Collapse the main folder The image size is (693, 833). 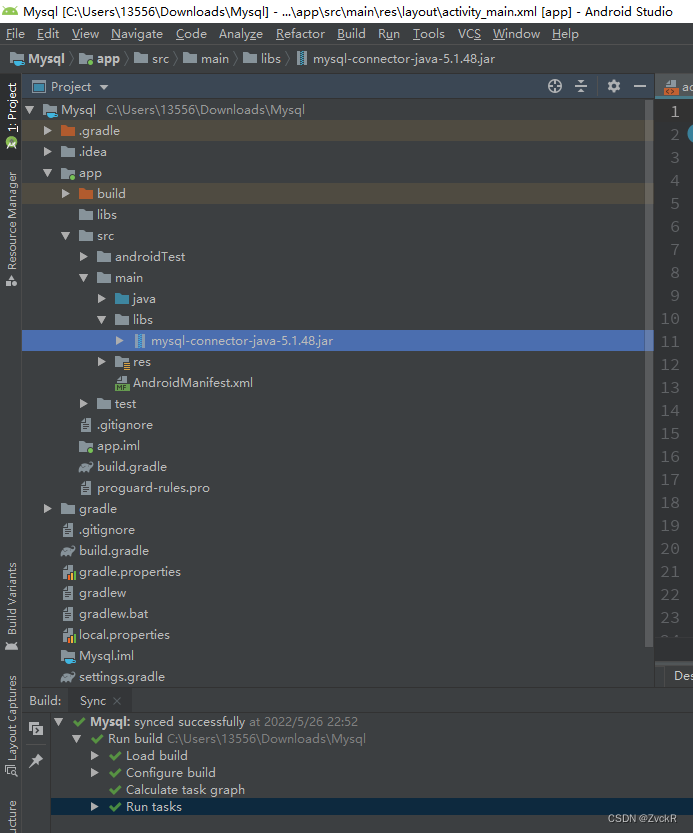(x=83, y=278)
